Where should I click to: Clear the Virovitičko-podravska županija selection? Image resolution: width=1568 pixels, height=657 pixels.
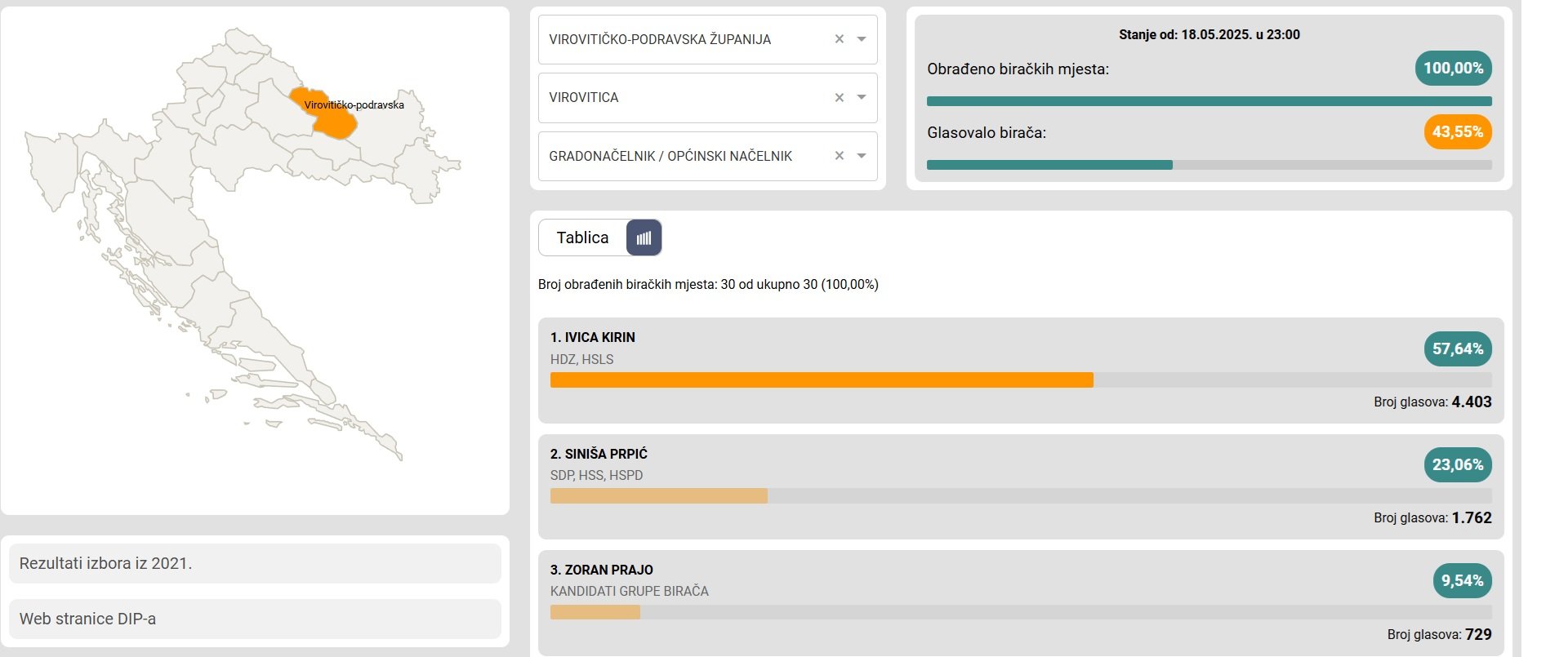point(839,39)
